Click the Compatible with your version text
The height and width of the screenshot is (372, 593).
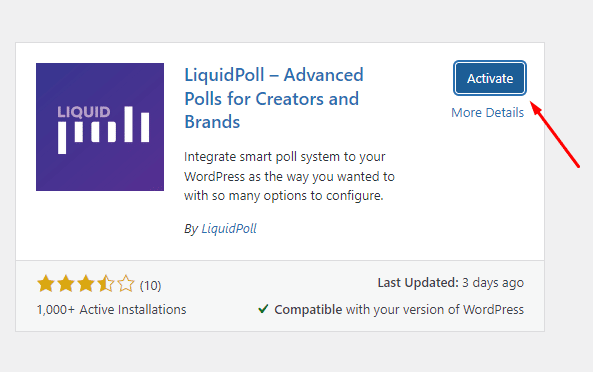399,310
